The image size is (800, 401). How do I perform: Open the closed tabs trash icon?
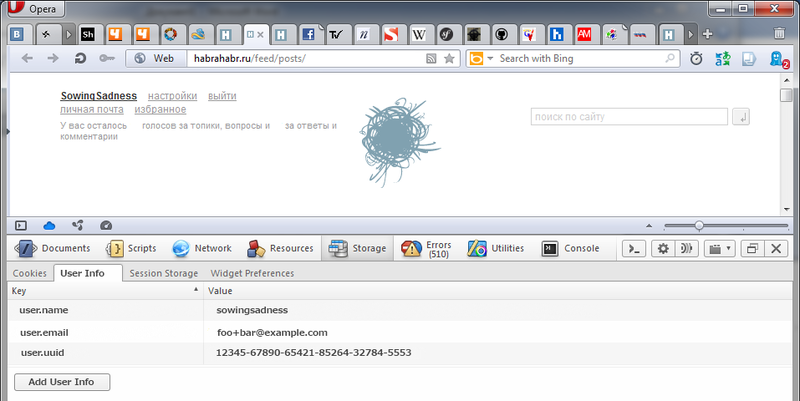[779, 33]
